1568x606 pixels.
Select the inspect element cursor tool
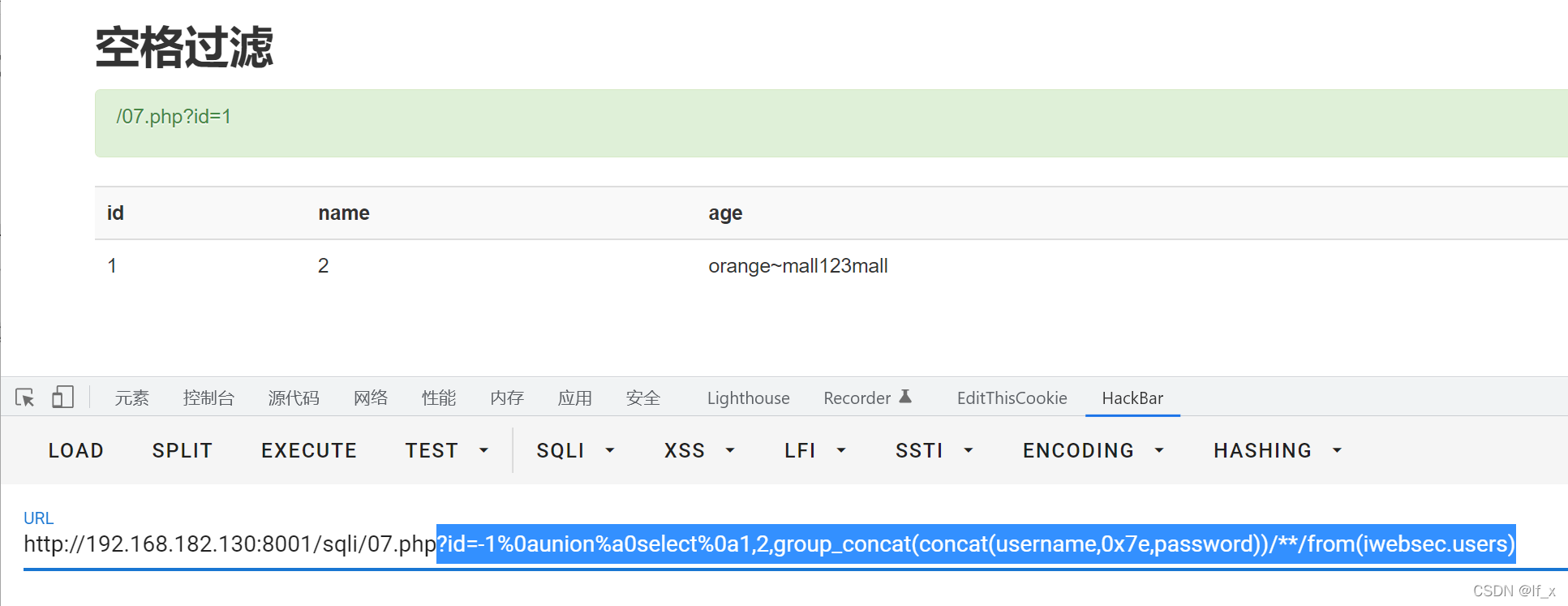coord(24,396)
